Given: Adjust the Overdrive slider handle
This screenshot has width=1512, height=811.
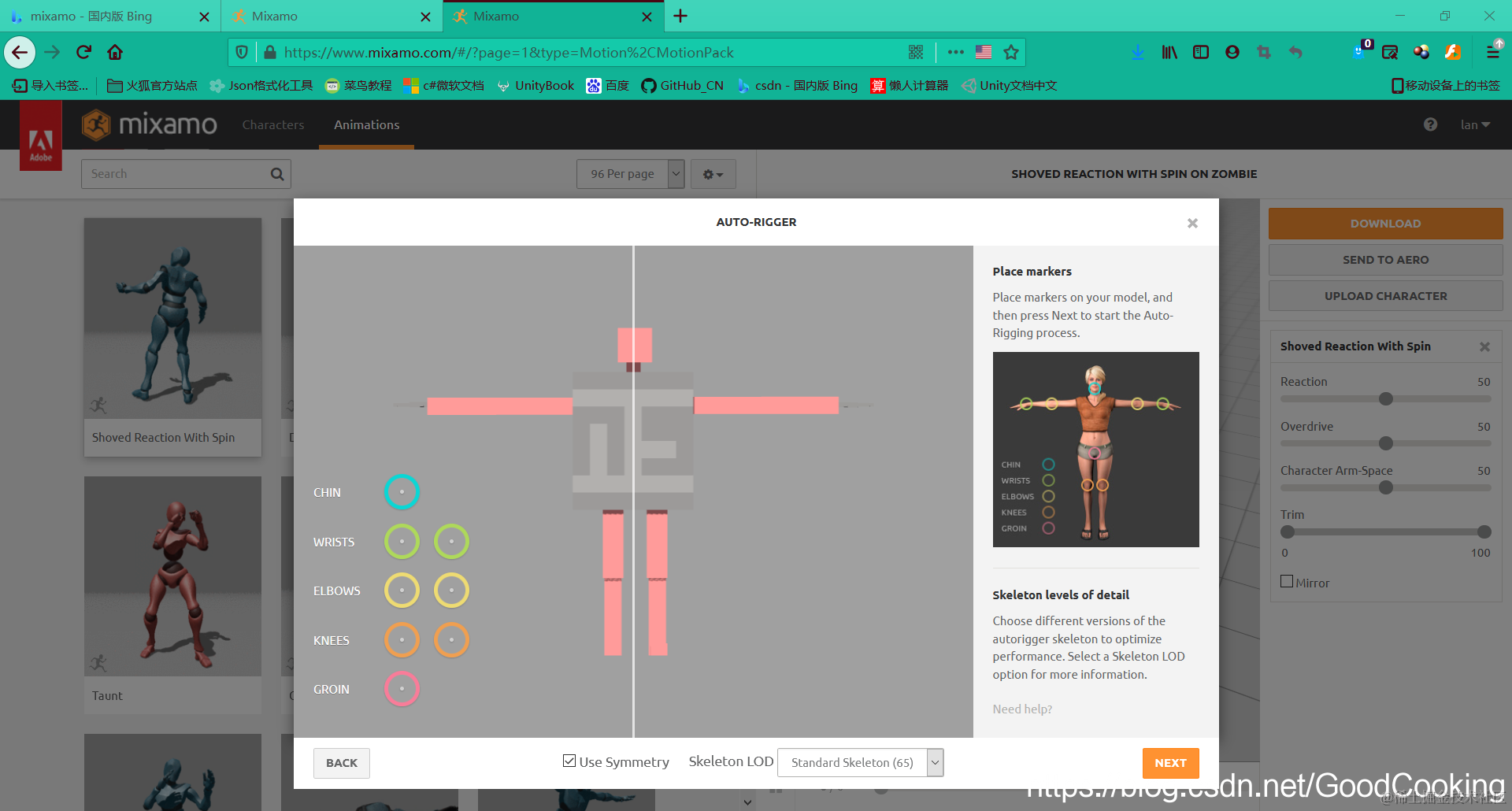Looking at the screenshot, I should (x=1386, y=443).
